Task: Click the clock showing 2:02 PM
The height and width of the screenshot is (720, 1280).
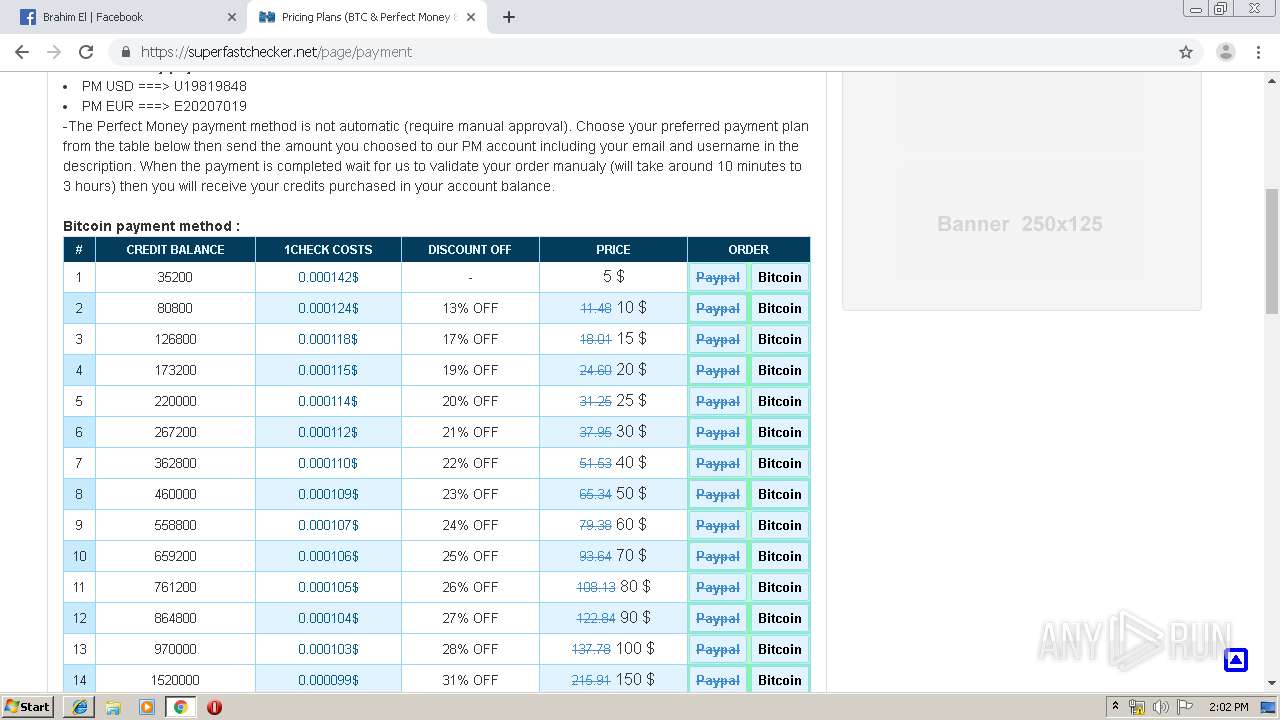Action: tap(1228, 707)
